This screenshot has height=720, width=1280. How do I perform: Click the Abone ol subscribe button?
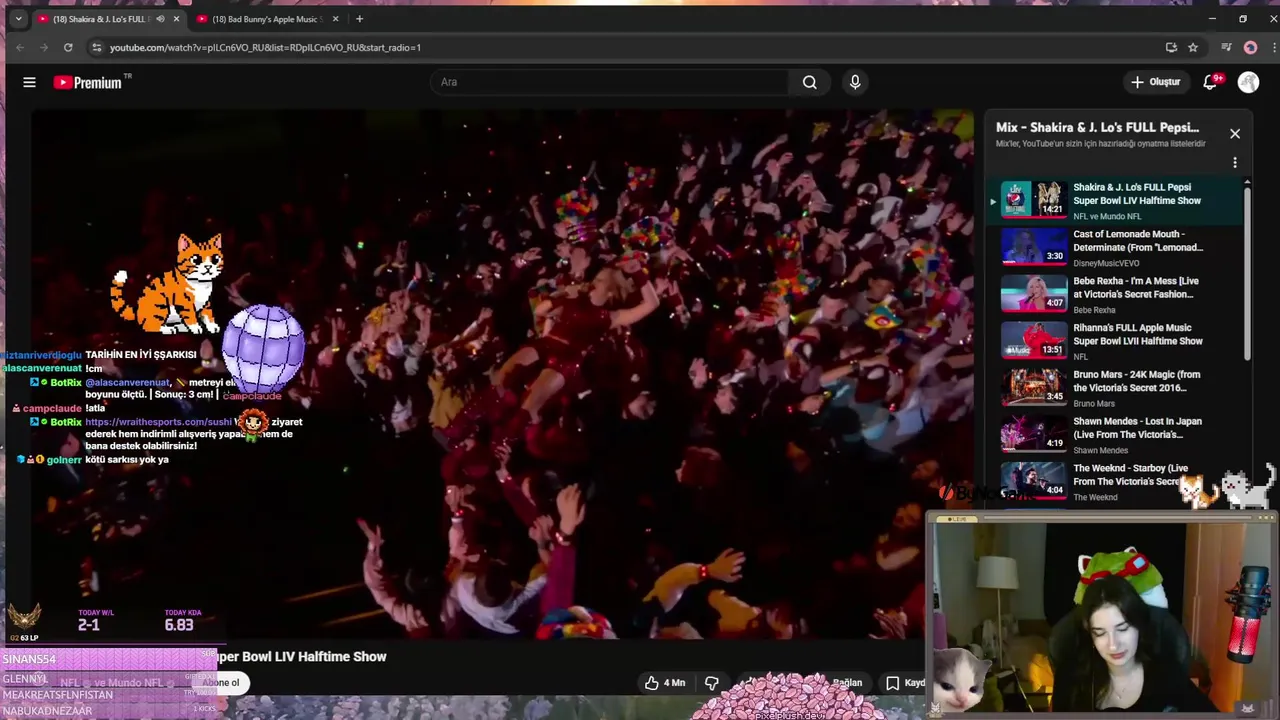(x=221, y=683)
